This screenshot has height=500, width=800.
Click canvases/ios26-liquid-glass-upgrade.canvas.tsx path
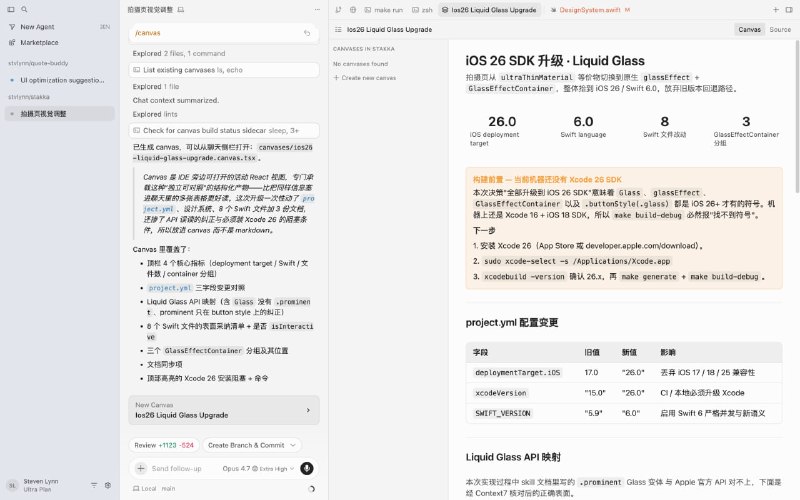coord(223,153)
